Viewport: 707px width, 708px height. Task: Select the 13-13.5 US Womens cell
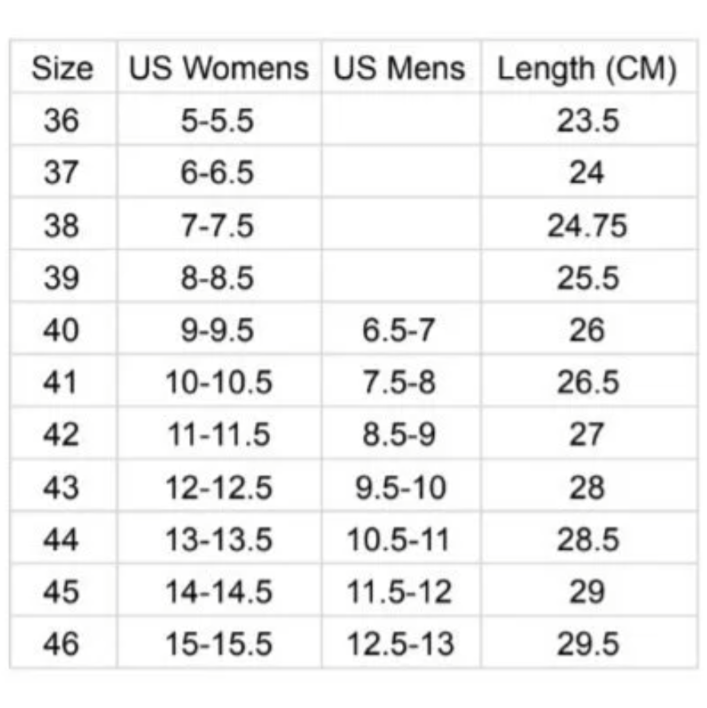[218, 540]
